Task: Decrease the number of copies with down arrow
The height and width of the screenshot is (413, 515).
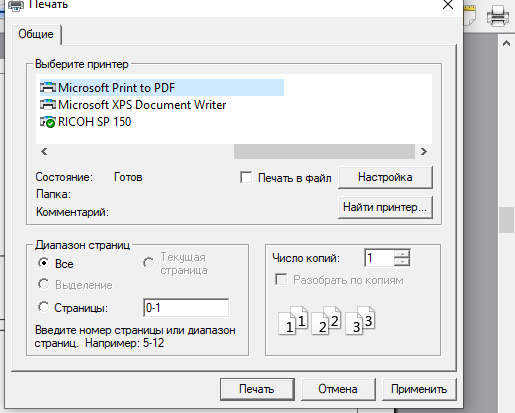Action: 402,262
